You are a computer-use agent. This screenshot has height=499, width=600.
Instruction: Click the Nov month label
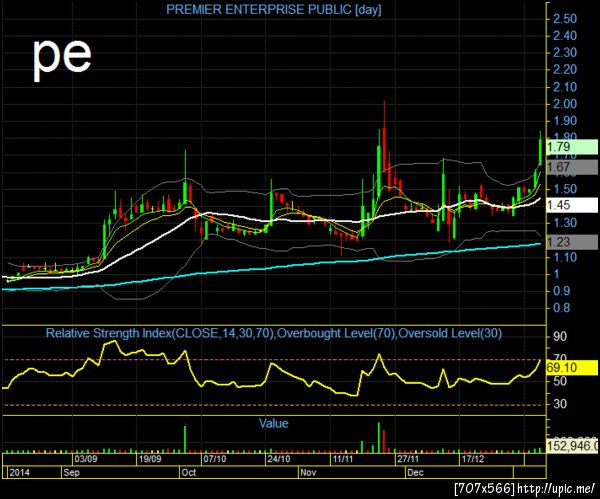(x=308, y=472)
